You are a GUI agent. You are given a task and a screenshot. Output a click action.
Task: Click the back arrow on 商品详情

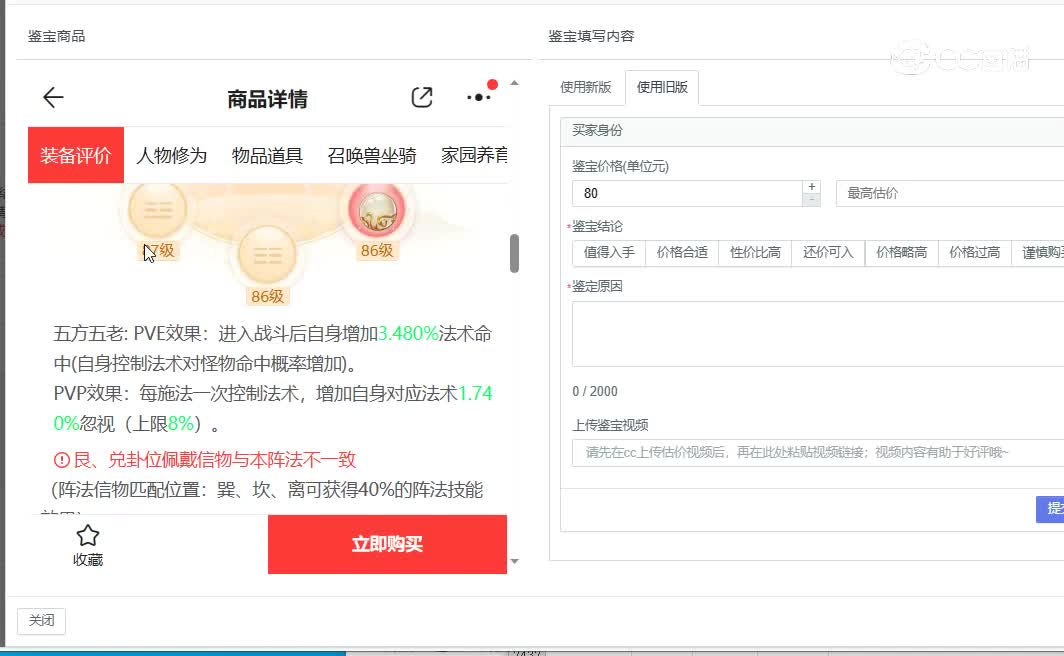pyautogui.click(x=52, y=97)
